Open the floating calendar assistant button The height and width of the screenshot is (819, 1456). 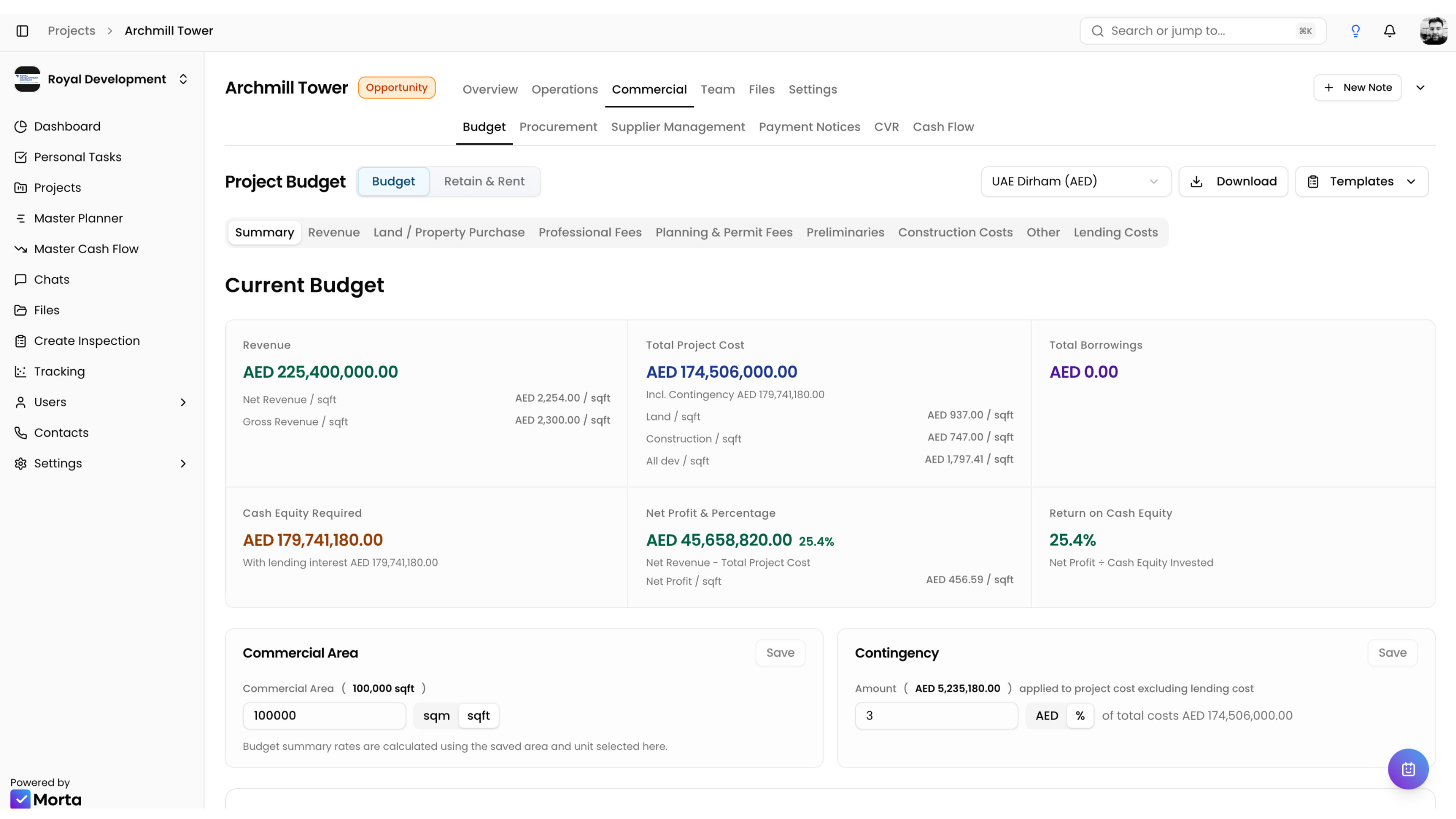1408,769
